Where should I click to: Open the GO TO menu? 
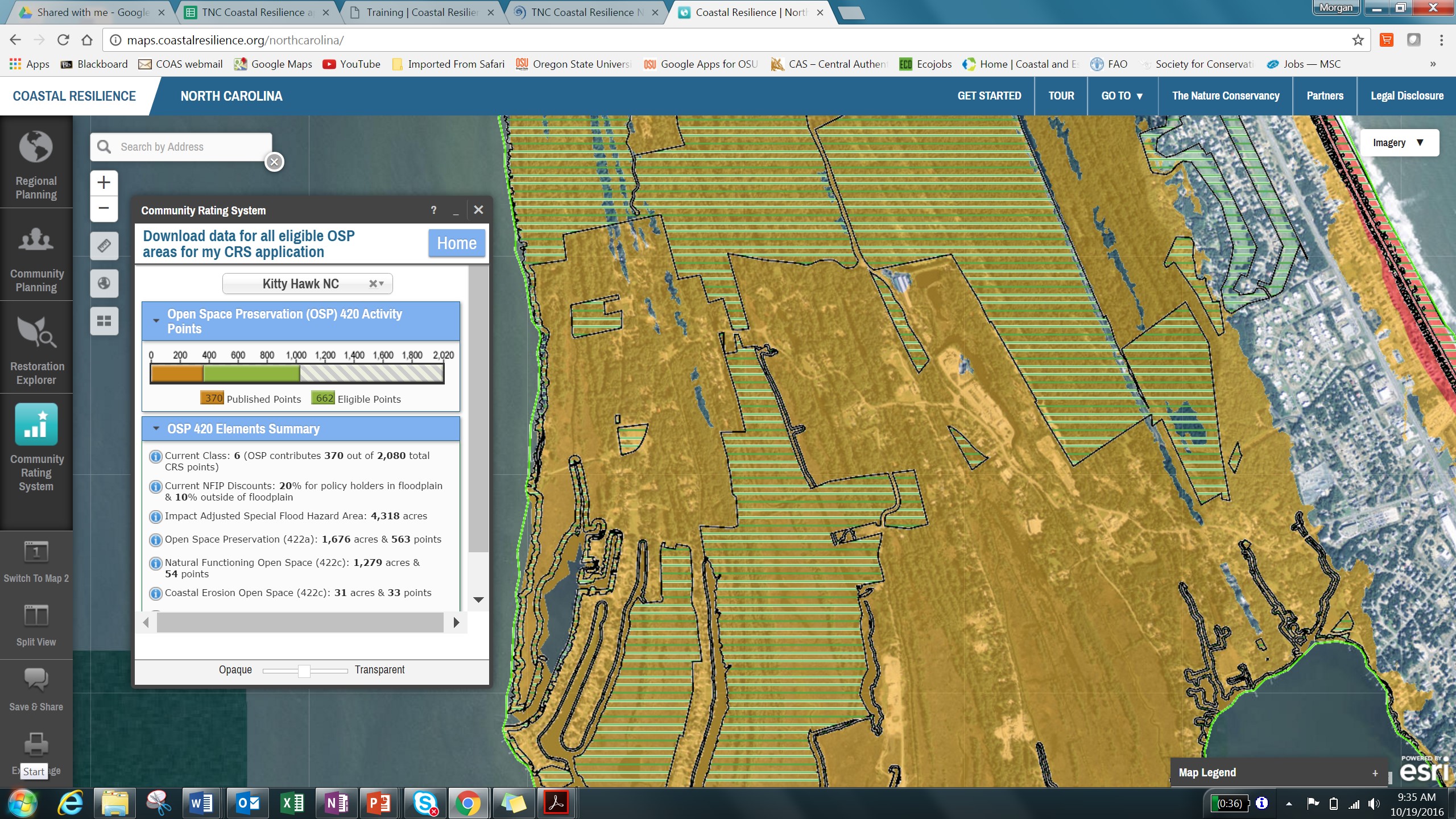[x=1122, y=96]
